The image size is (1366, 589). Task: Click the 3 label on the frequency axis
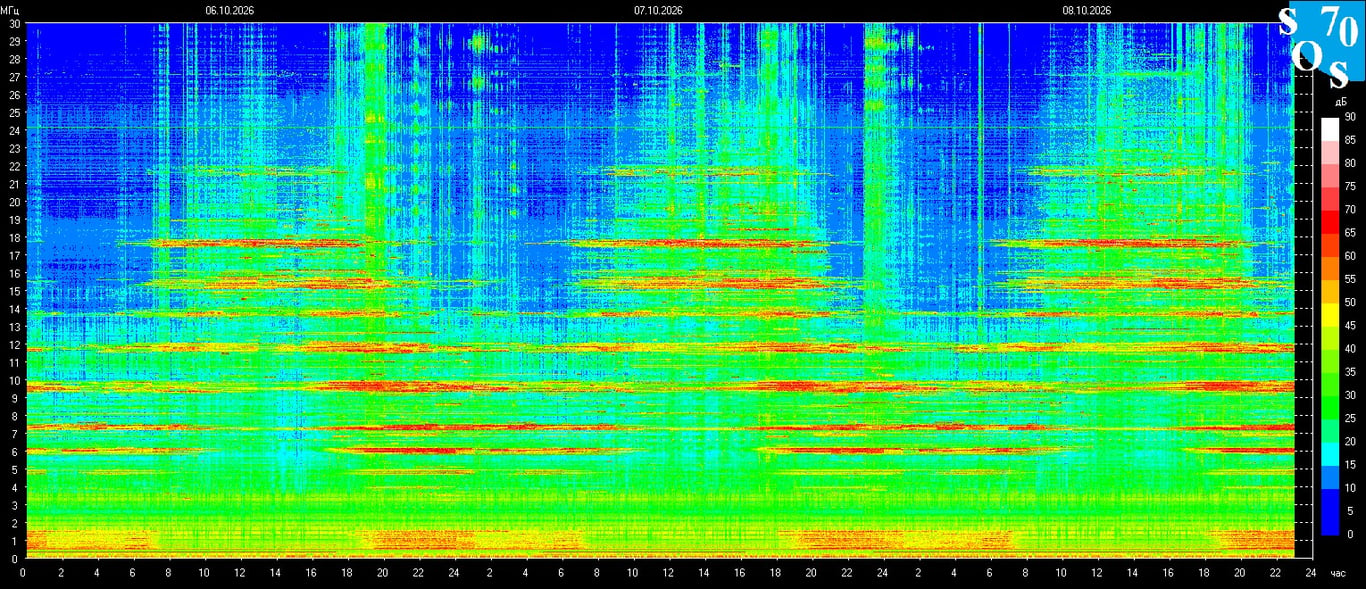17,505
